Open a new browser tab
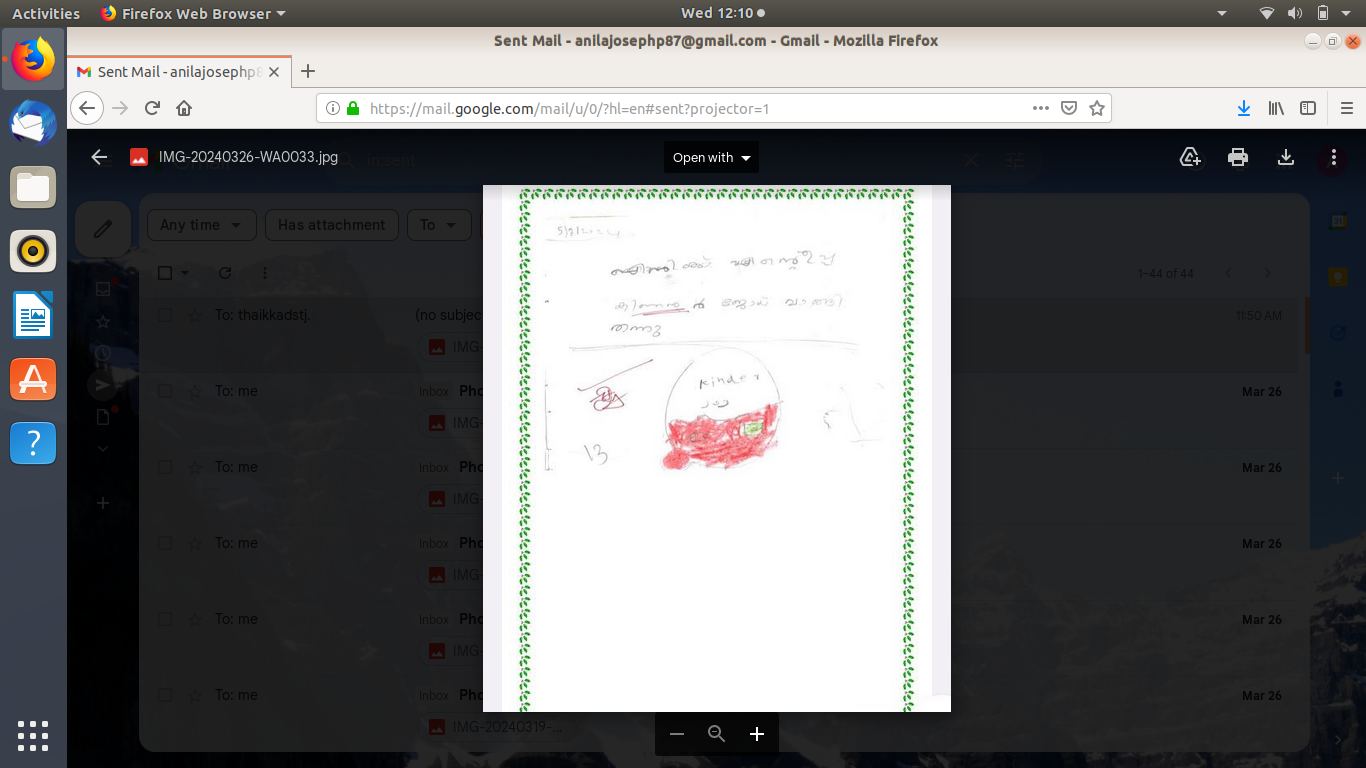Screen dimensions: 1366x768 [x=308, y=71]
